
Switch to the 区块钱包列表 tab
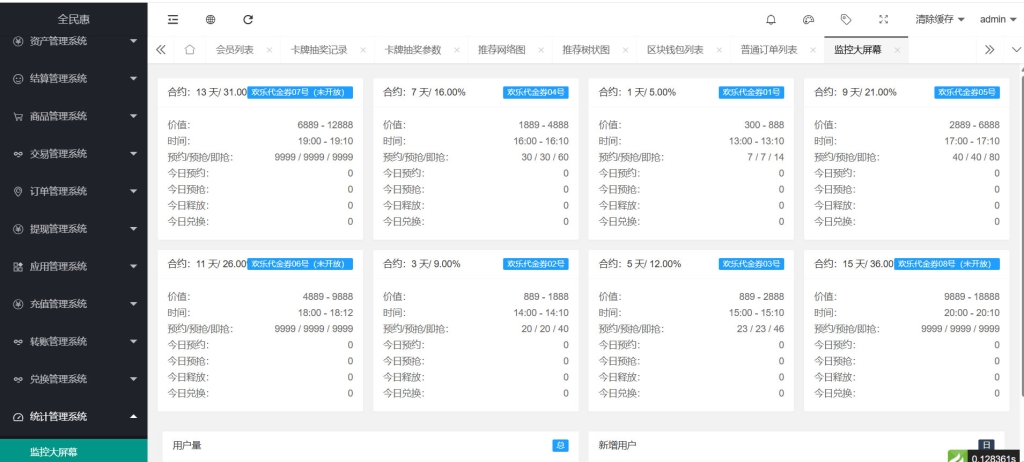tap(675, 50)
